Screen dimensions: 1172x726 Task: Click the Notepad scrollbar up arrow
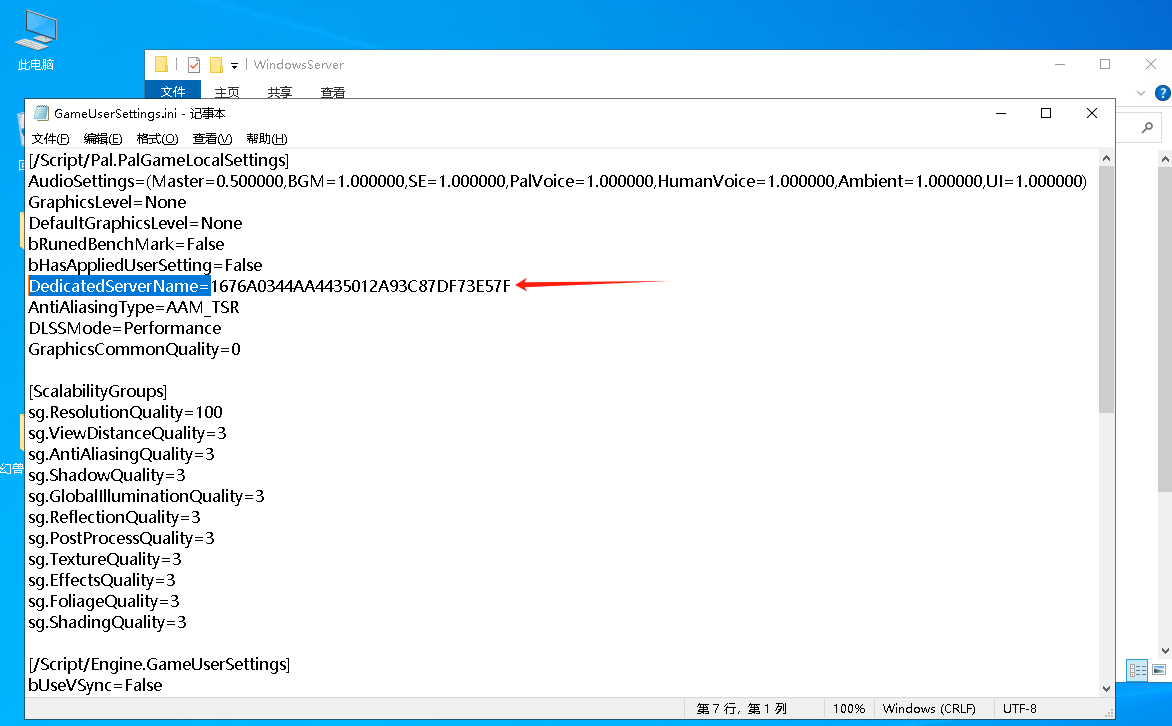click(1106, 159)
